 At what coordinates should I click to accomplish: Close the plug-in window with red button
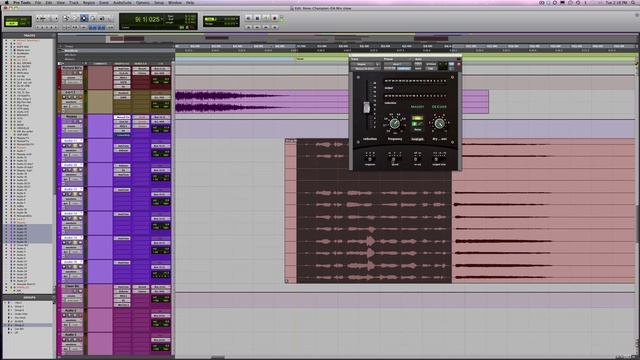(x=459, y=64)
